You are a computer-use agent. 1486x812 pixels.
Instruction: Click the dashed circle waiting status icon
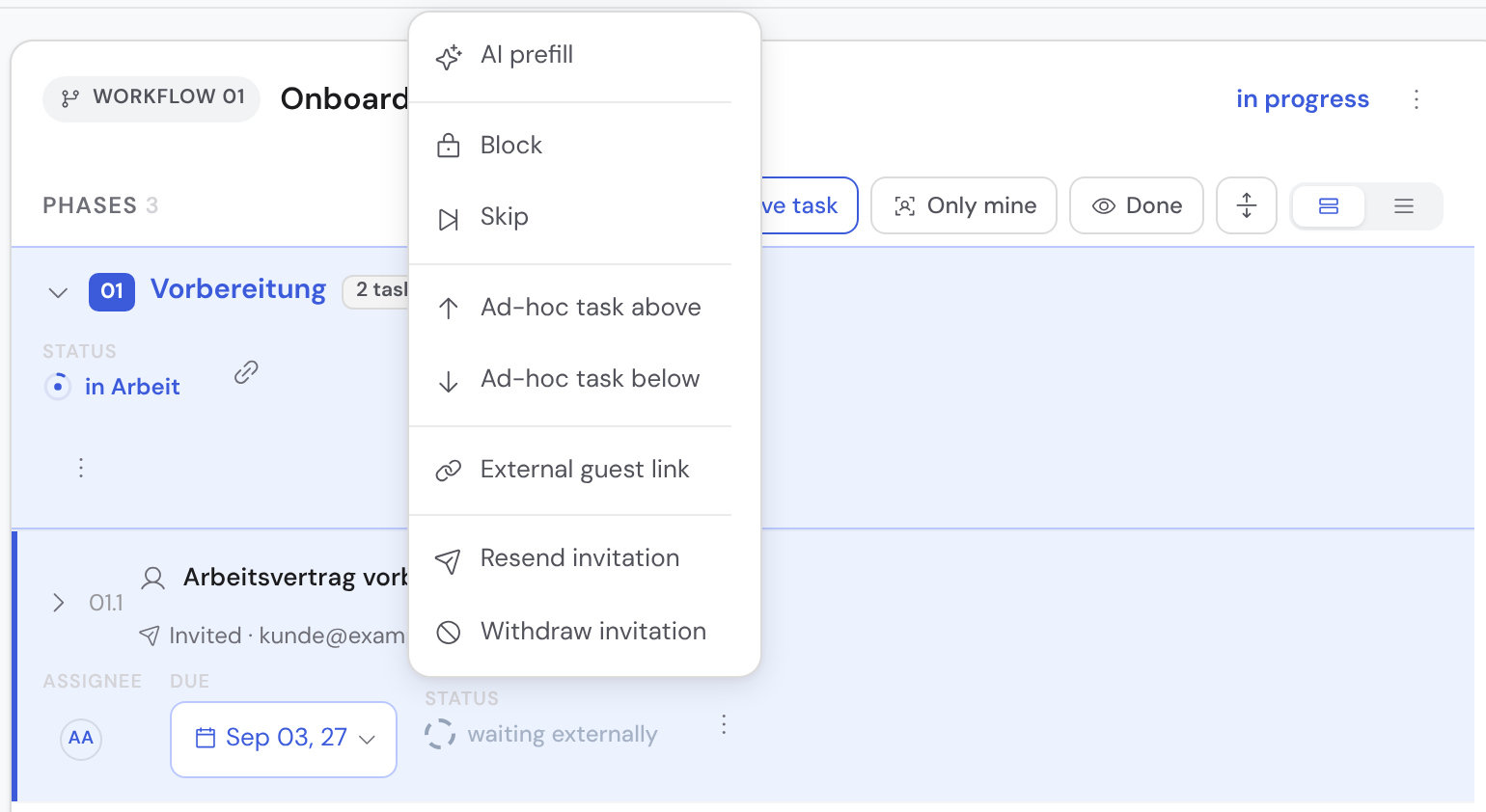440,735
